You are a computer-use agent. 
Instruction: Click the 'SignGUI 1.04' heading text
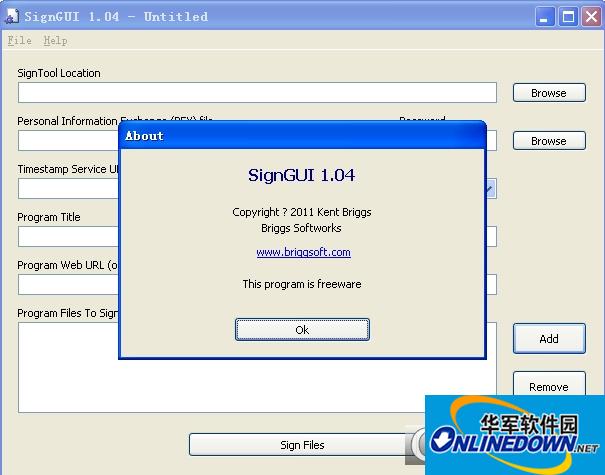[301, 175]
